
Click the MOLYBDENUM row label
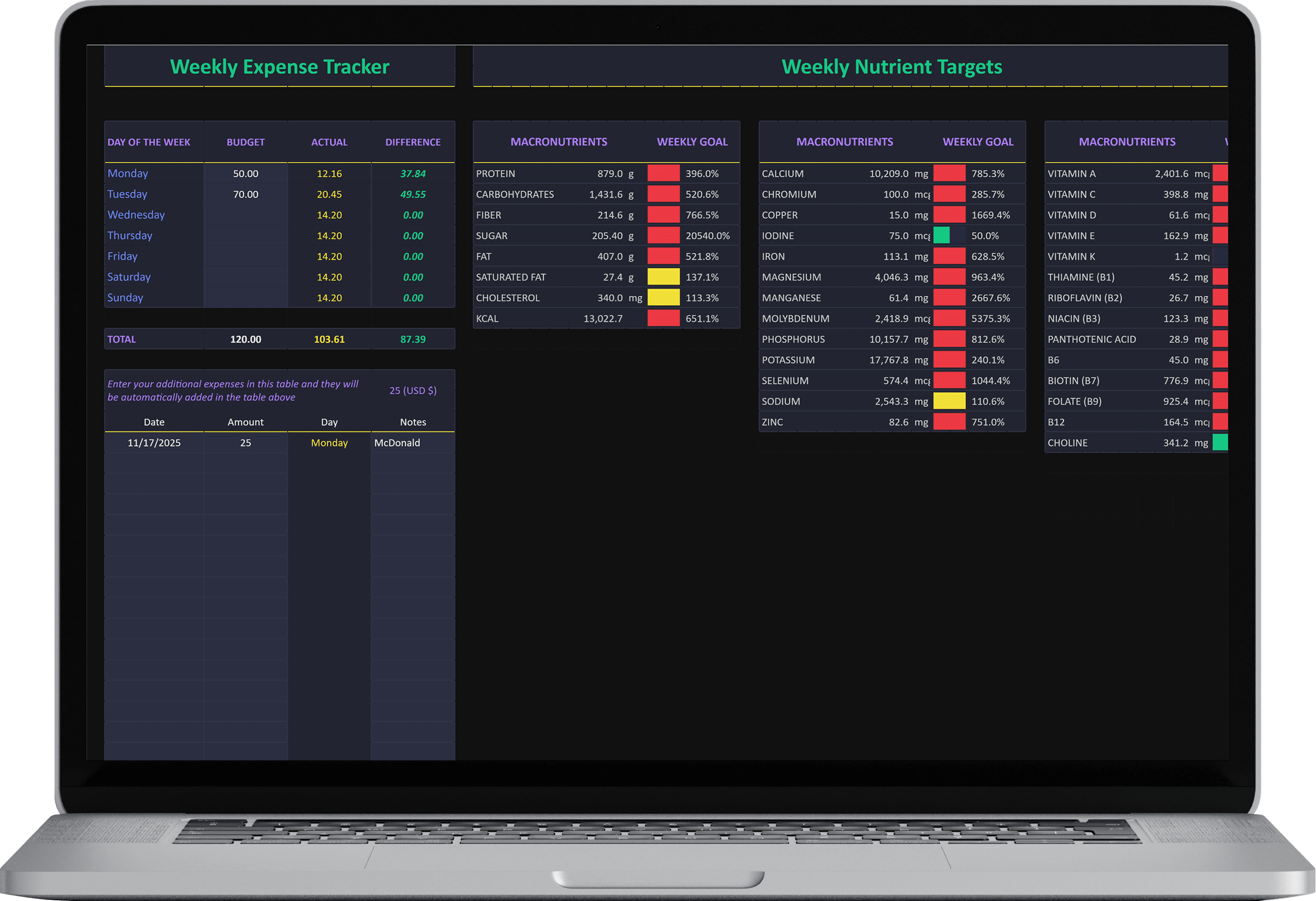point(795,319)
